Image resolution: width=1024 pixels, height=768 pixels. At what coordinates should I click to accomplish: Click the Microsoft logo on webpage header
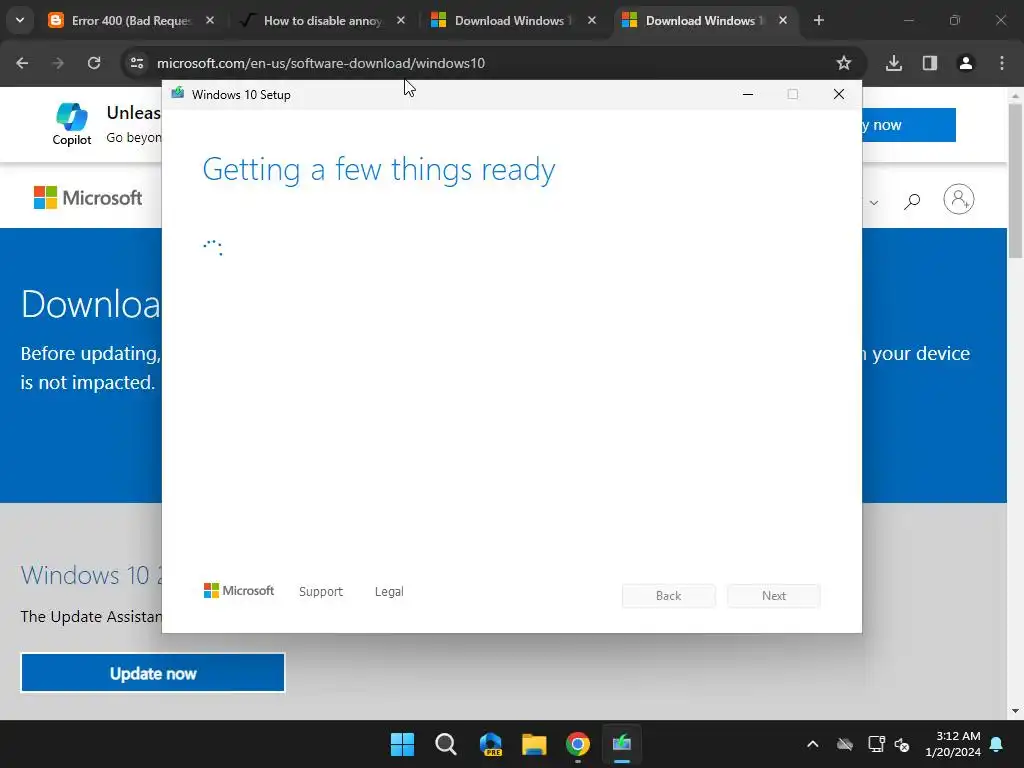(x=88, y=197)
